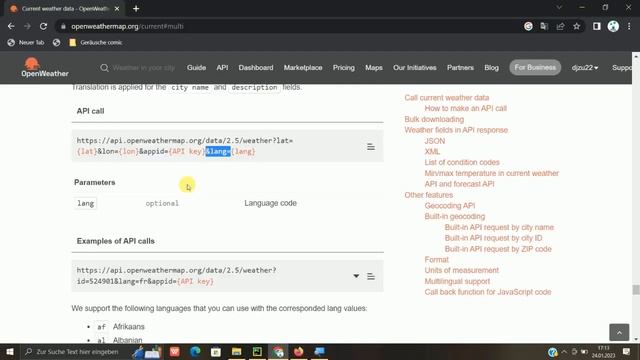Show hidden system tray icons chevron
Viewport: 640px width, 360px height.
tap(564, 352)
